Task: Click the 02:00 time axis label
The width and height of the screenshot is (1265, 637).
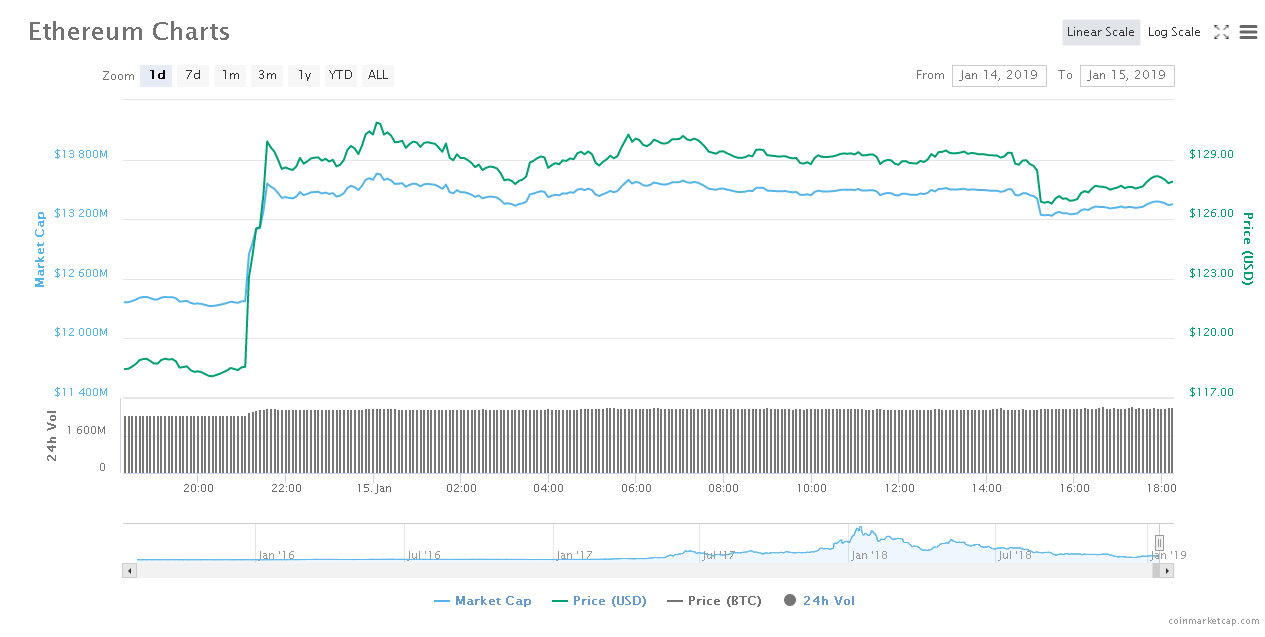Action: pos(461,488)
